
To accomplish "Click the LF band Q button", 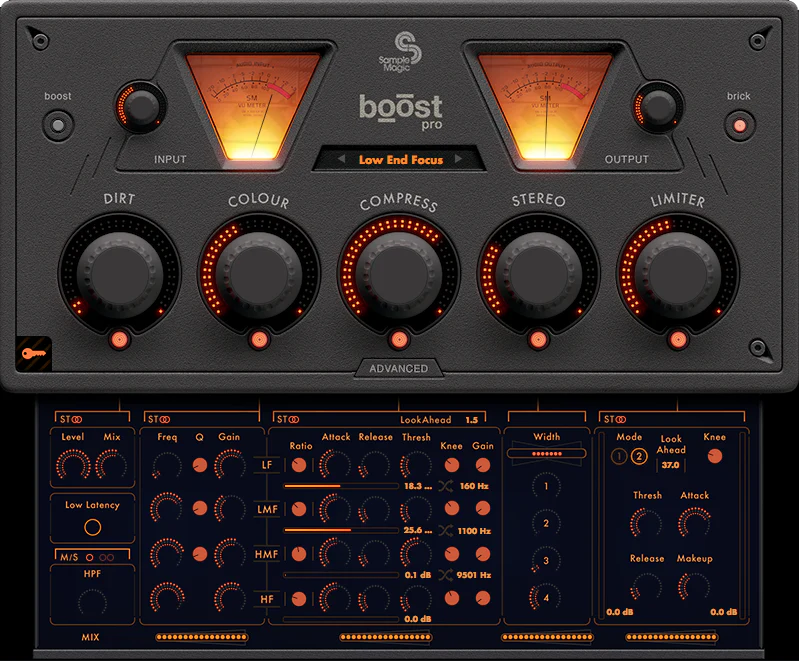I will 200,465.
